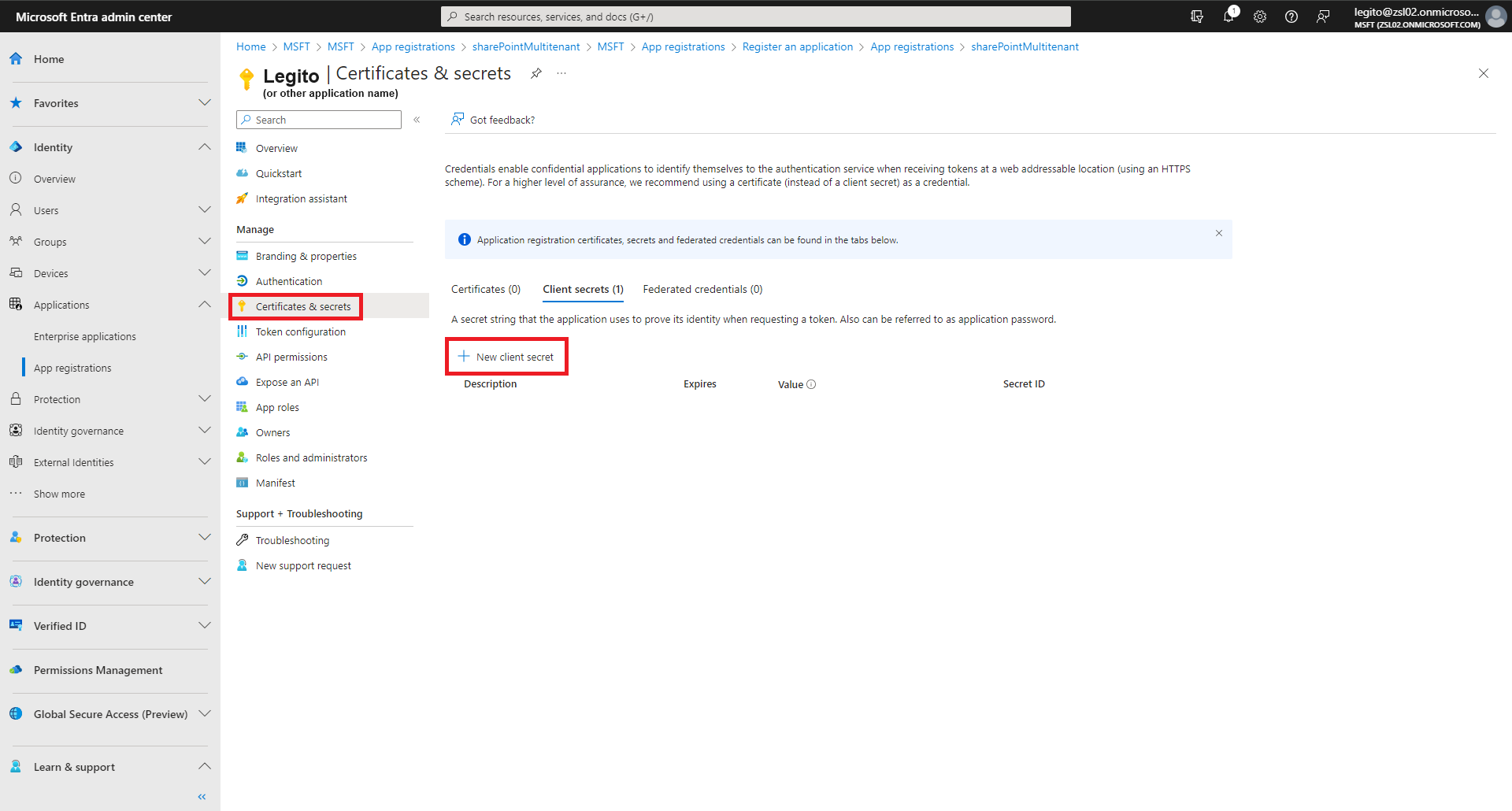
Task: Open Integration assistant
Action: 301,198
